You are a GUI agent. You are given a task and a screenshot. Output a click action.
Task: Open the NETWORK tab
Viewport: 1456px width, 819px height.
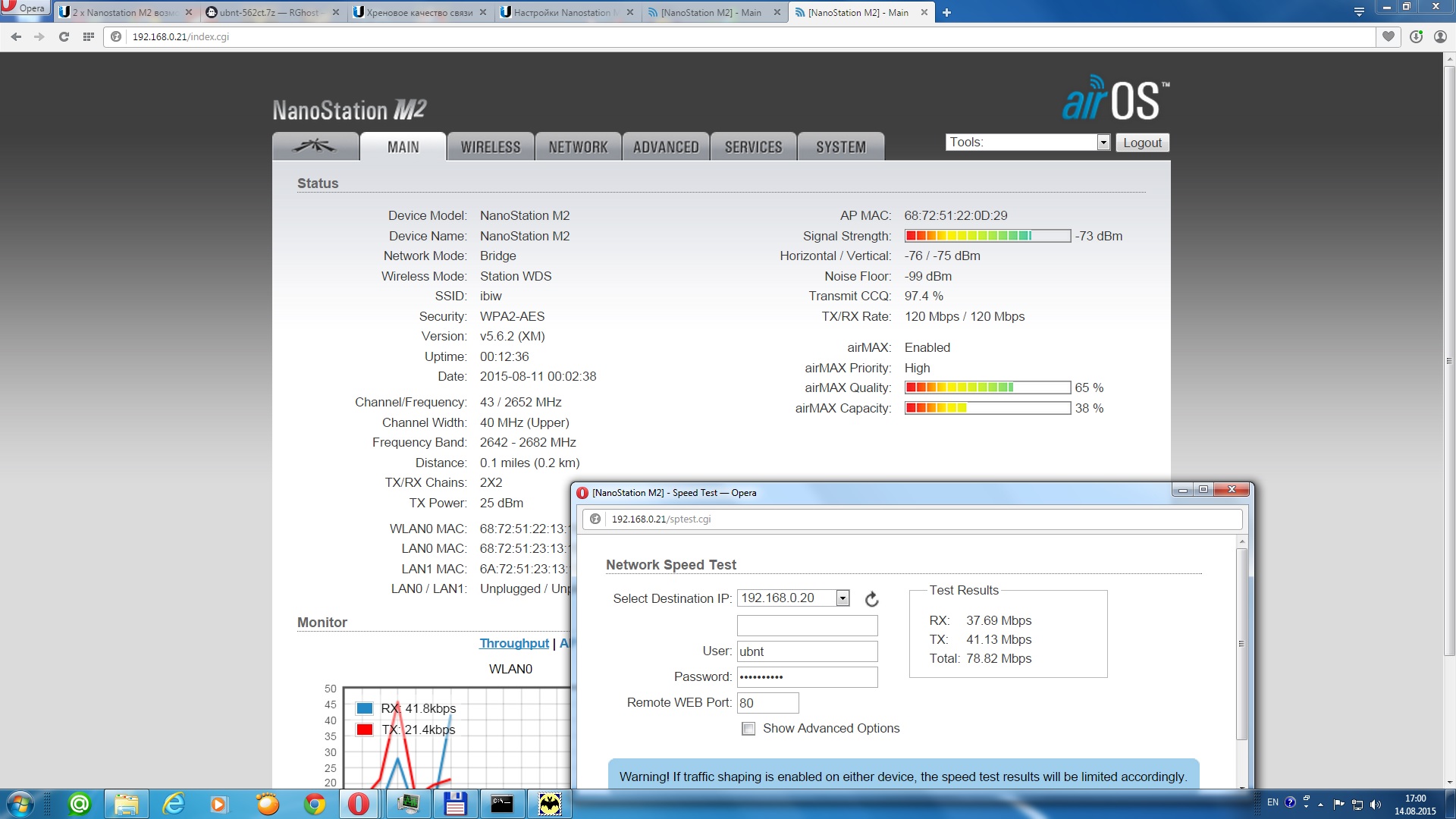(x=578, y=146)
